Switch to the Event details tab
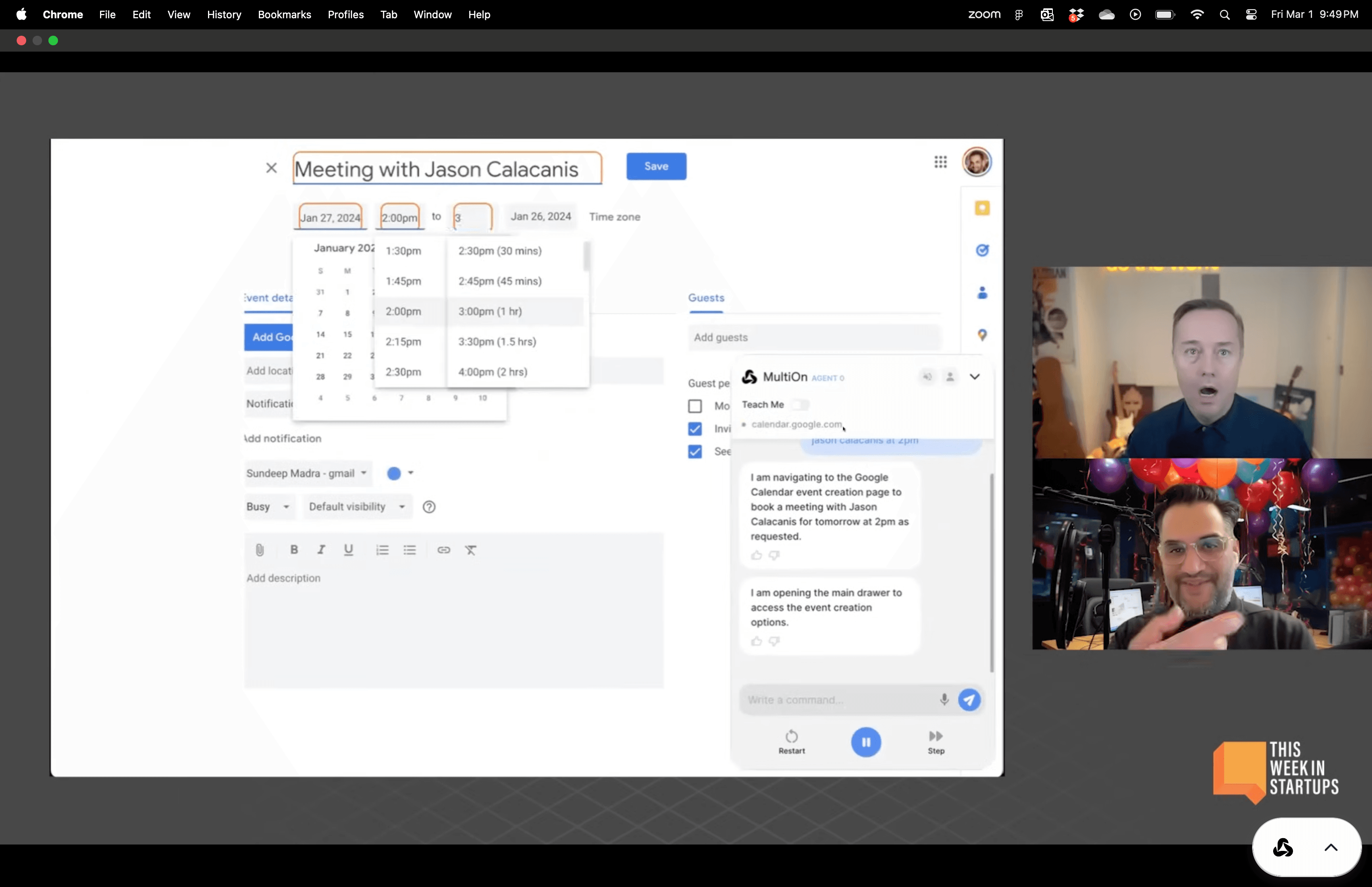 coord(268,298)
